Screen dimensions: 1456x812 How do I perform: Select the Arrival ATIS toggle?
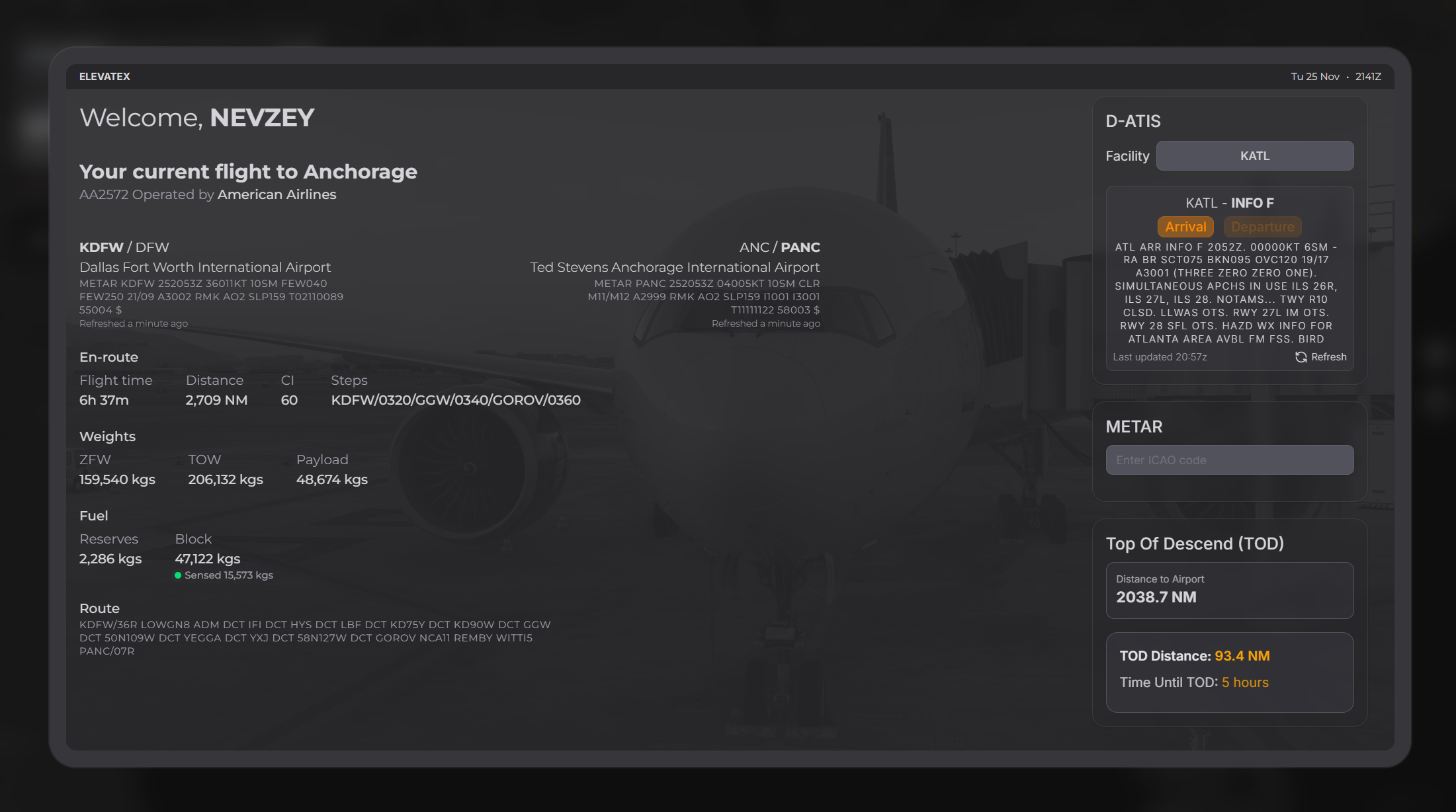click(x=1185, y=227)
